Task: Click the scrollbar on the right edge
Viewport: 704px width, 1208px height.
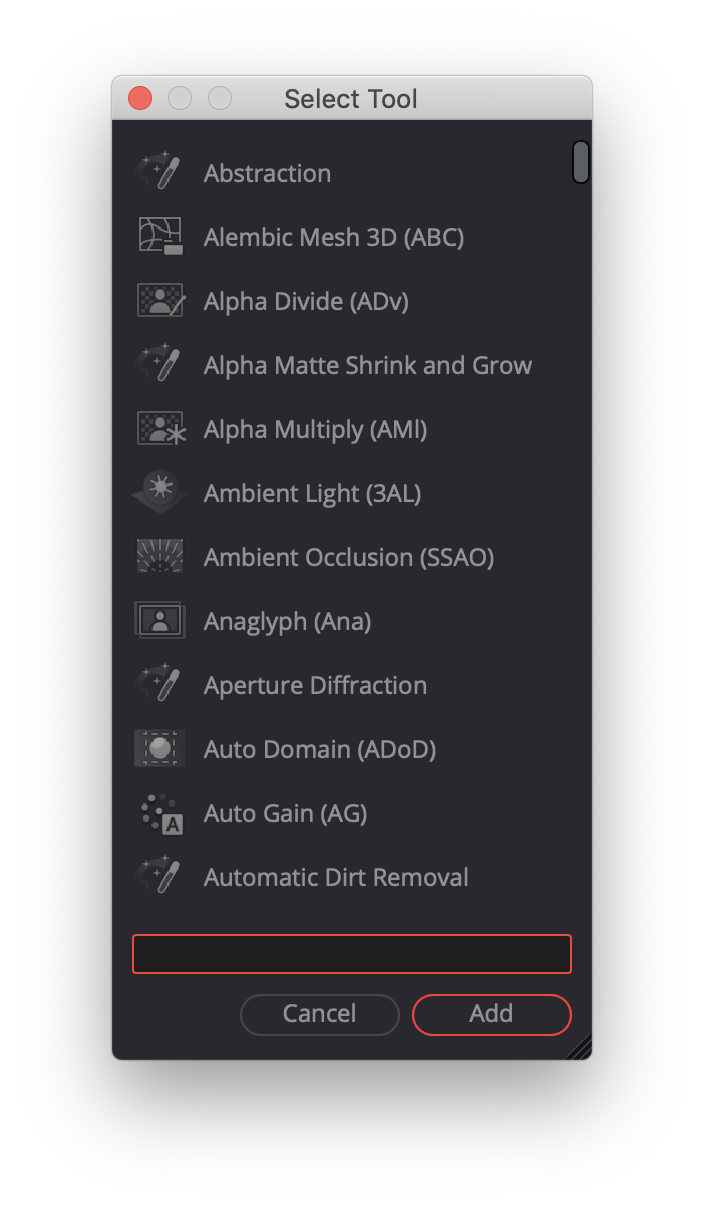Action: [x=580, y=161]
